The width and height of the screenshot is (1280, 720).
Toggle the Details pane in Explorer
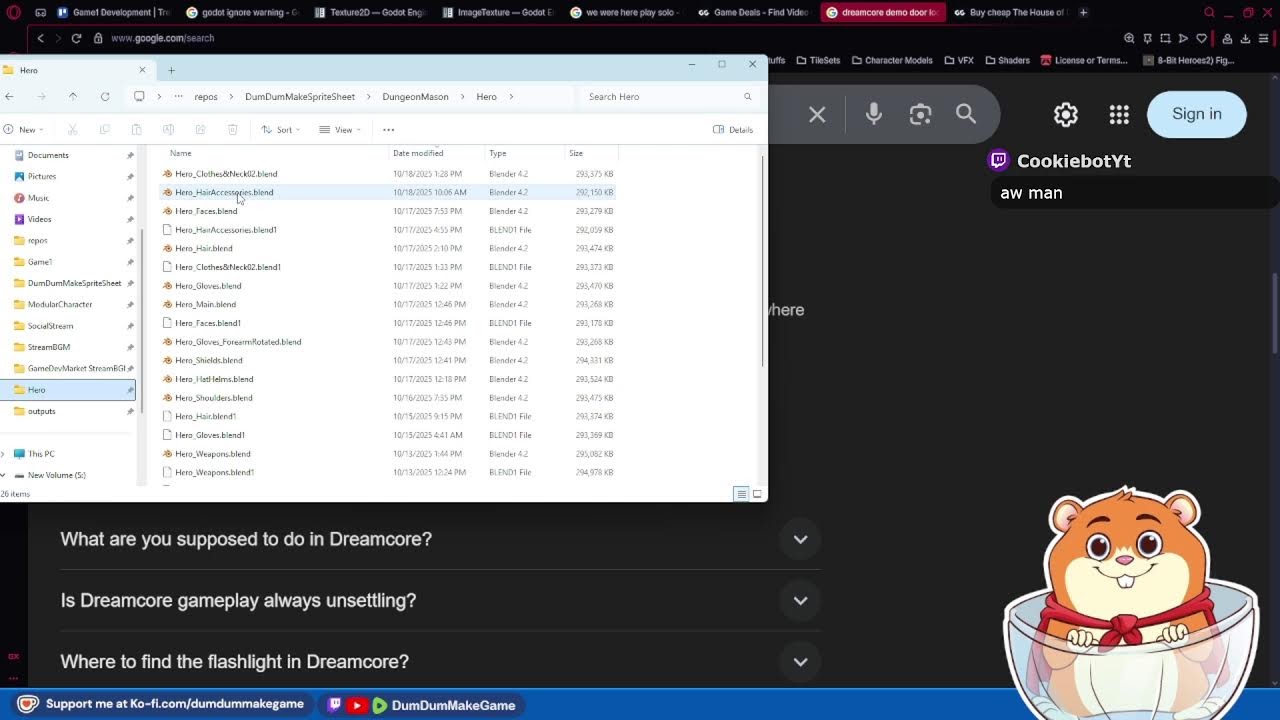733,129
